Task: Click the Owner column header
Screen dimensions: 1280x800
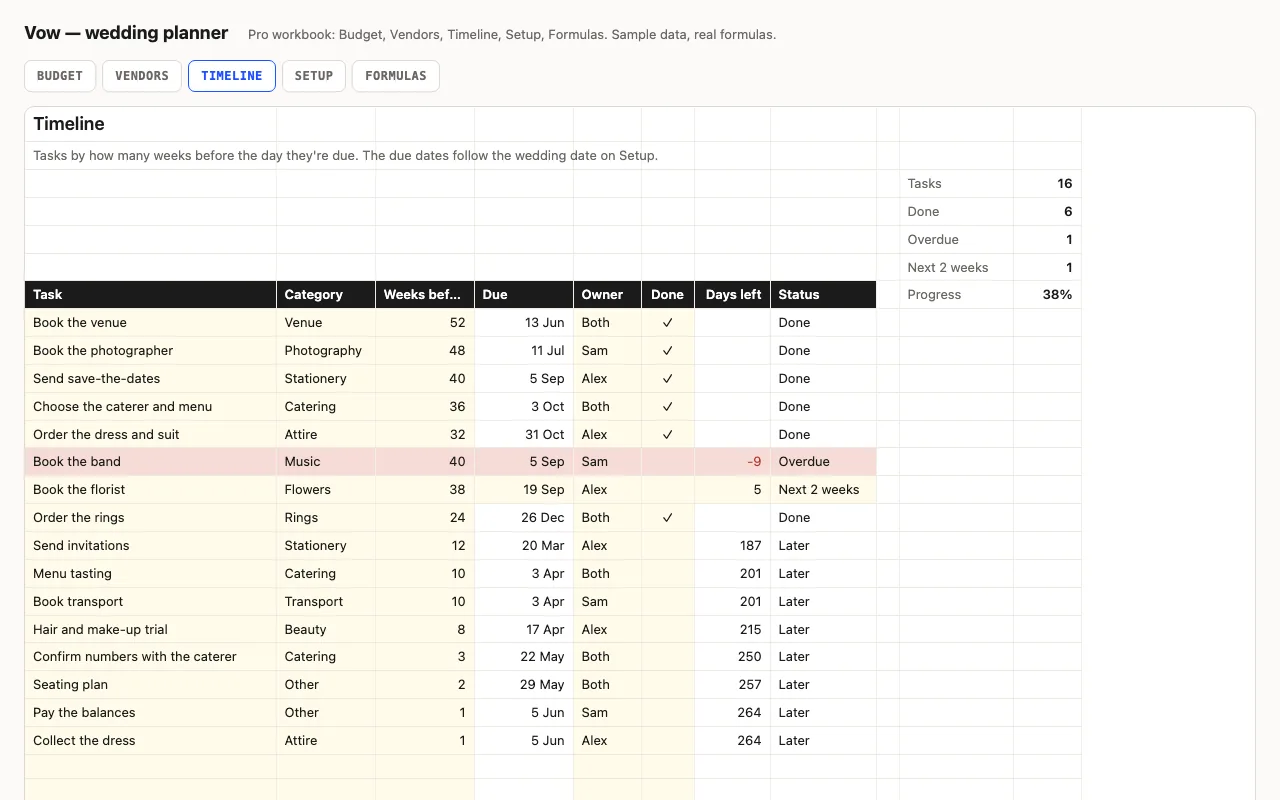Action: pyautogui.click(x=608, y=295)
